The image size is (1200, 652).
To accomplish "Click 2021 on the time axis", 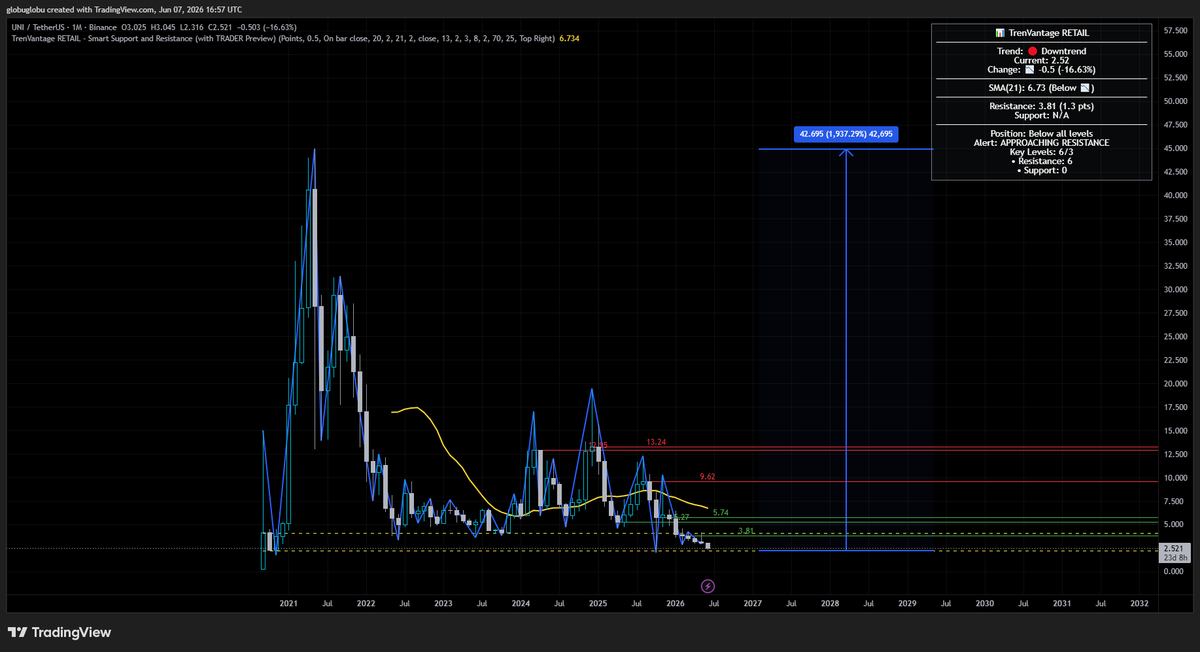I will click(x=289, y=604).
